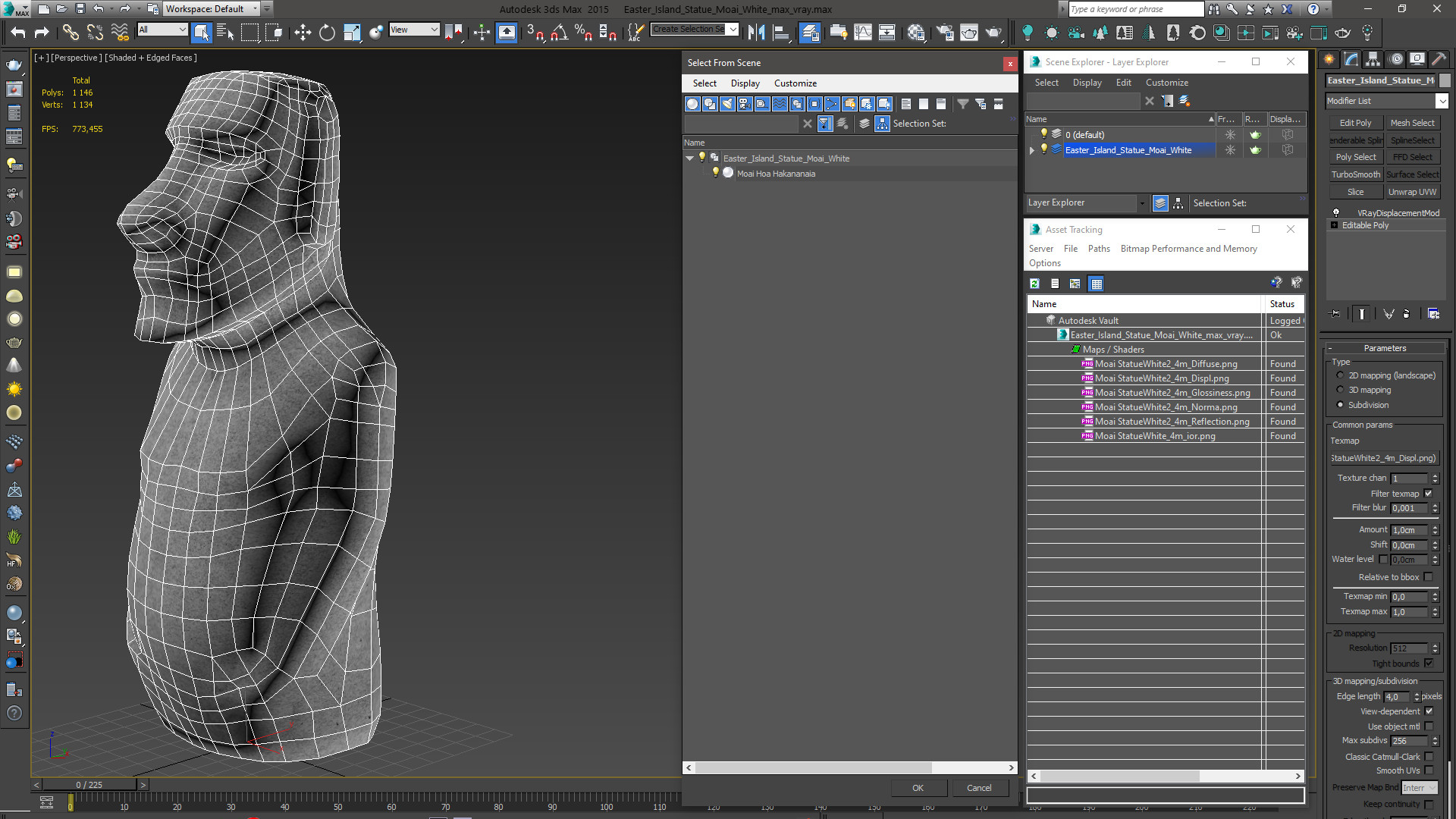1456x819 pixels.
Task: Click the SplineSelect modifier button
Action: [1411, 140]
